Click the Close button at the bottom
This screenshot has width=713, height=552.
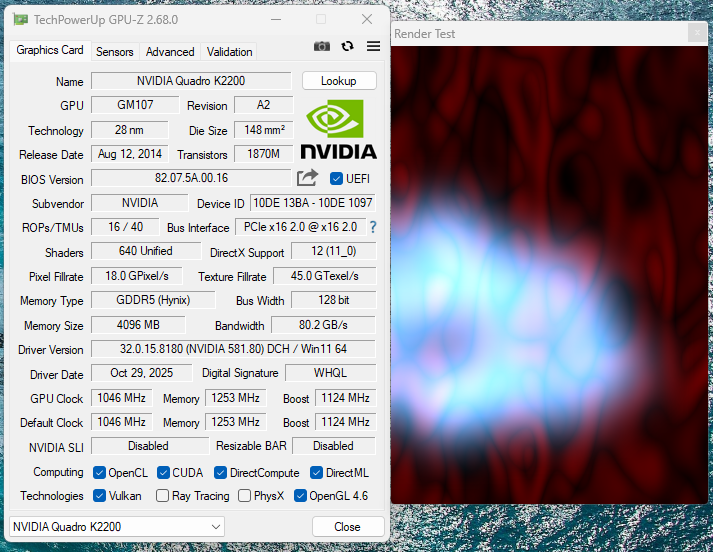[348, 527]
